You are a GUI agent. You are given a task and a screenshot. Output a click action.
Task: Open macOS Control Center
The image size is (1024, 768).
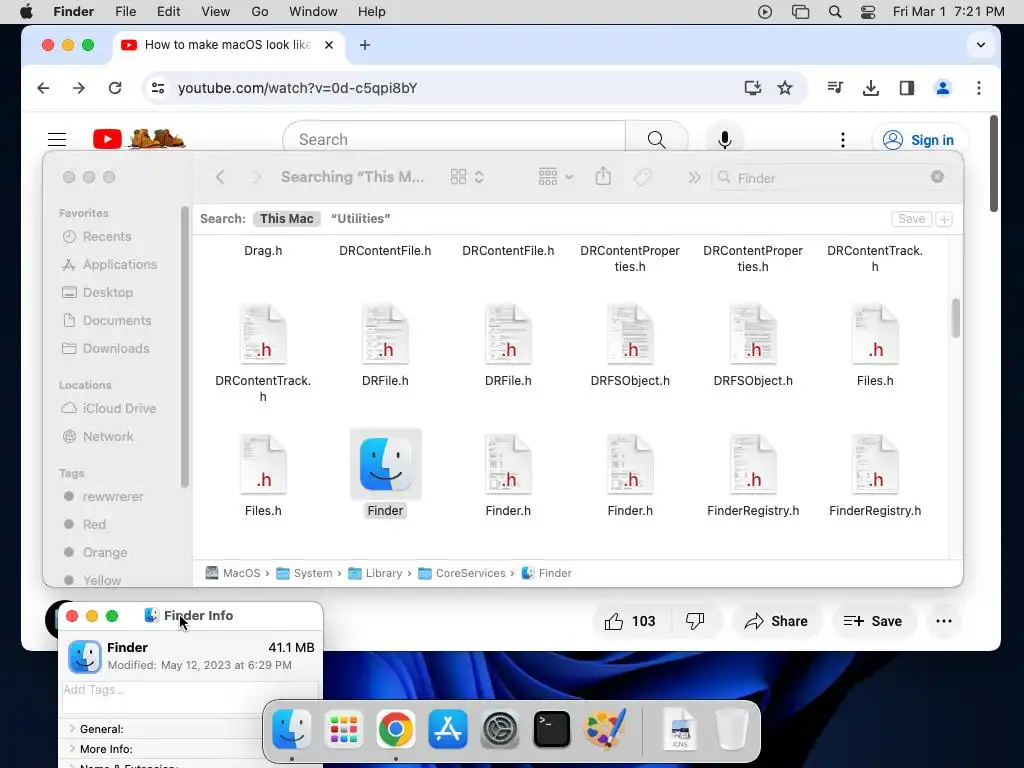point(867,12)
